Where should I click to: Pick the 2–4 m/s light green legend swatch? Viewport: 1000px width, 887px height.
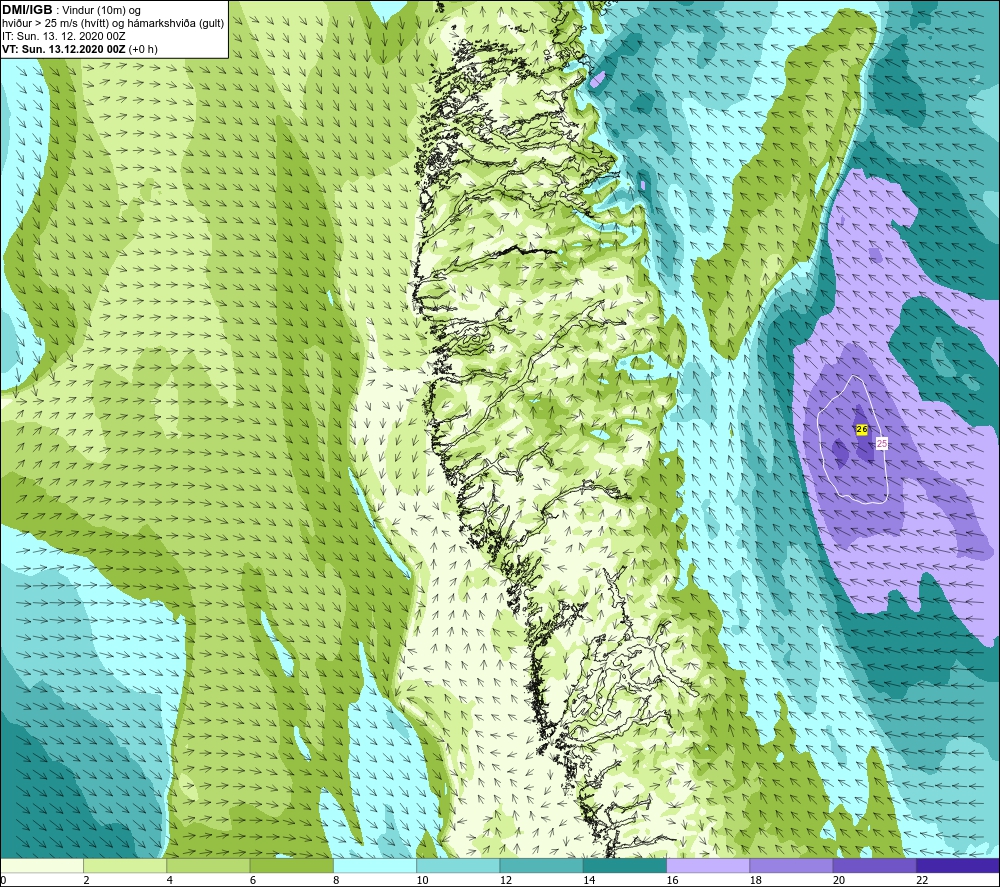[x=125, y=865]
